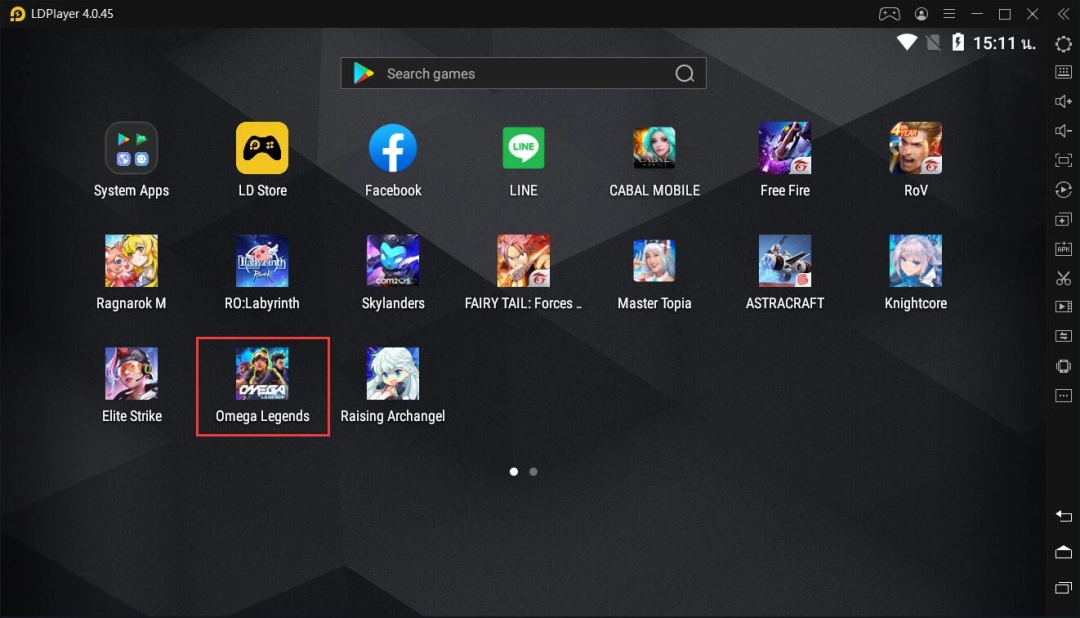The image size is (1080, 618).
Task: Toggle screen rotation
Action: 1063,189
